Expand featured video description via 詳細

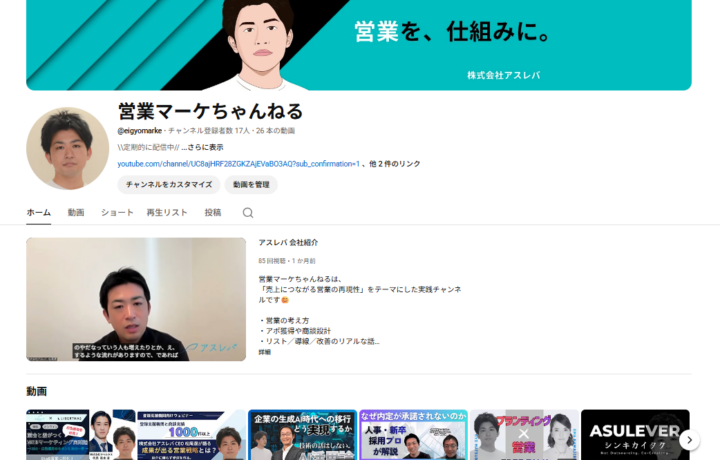(x=265, y=352)
